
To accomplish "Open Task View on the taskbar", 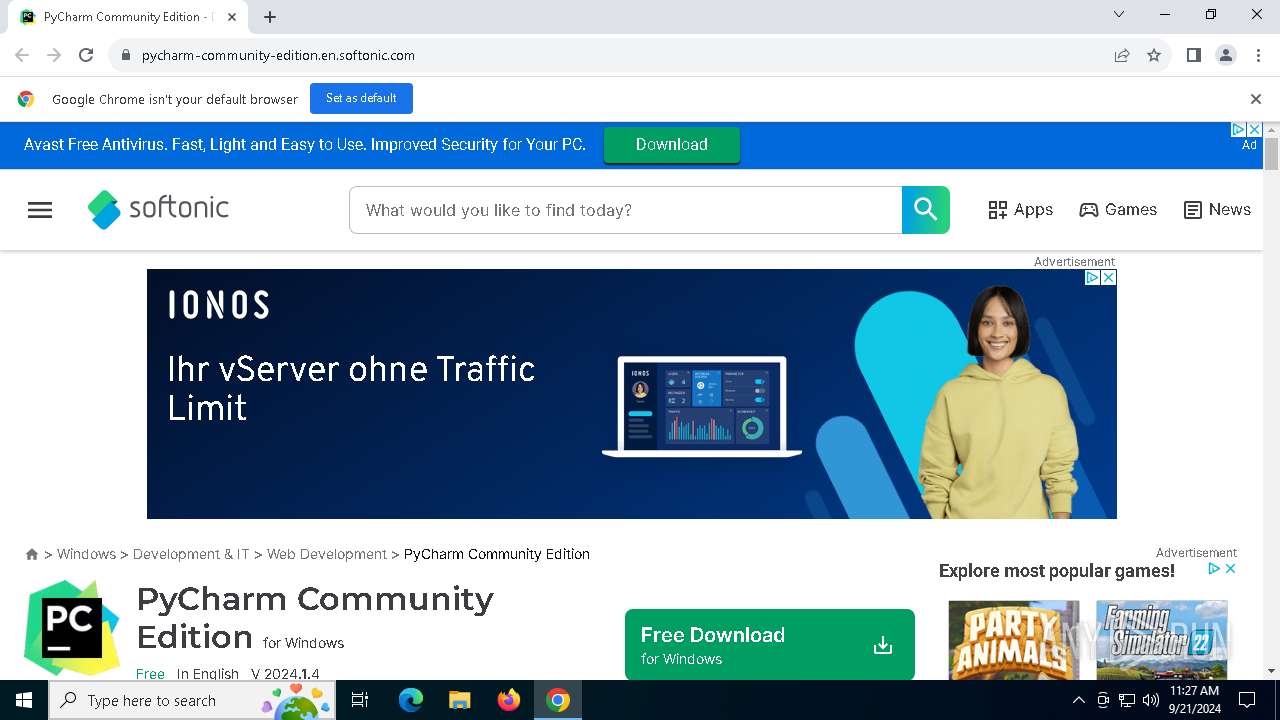I will [x=360, y=700].
